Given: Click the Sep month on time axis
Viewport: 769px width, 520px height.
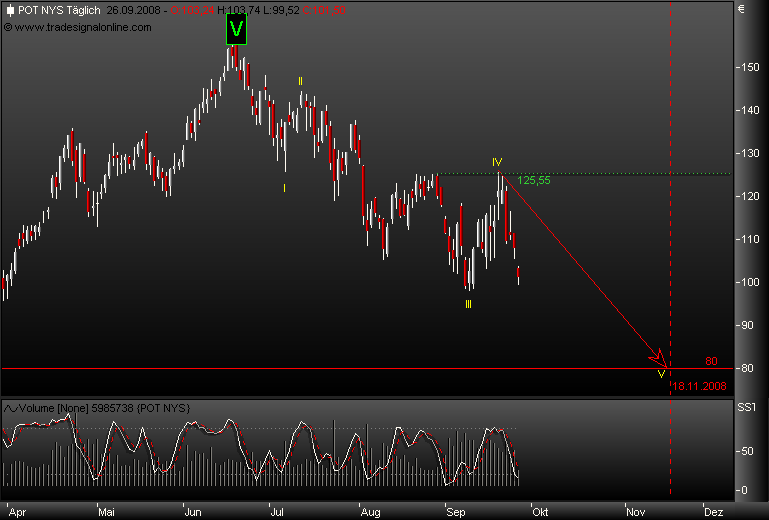Looking at the screenshot, I should tap(456, 512).
